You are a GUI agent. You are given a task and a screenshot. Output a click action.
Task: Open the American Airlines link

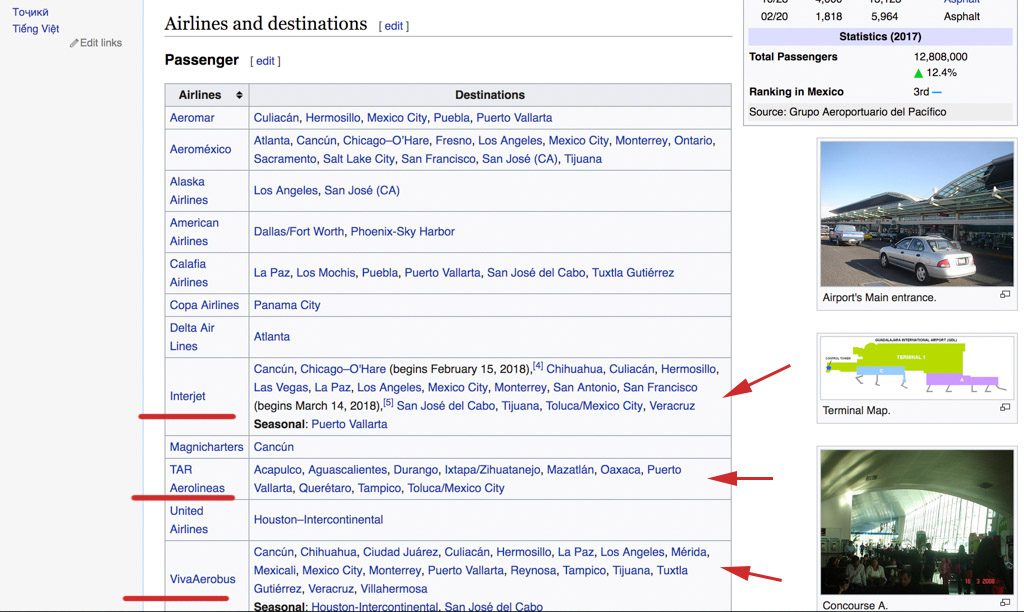pyautogui.click(x=194, y=232)
